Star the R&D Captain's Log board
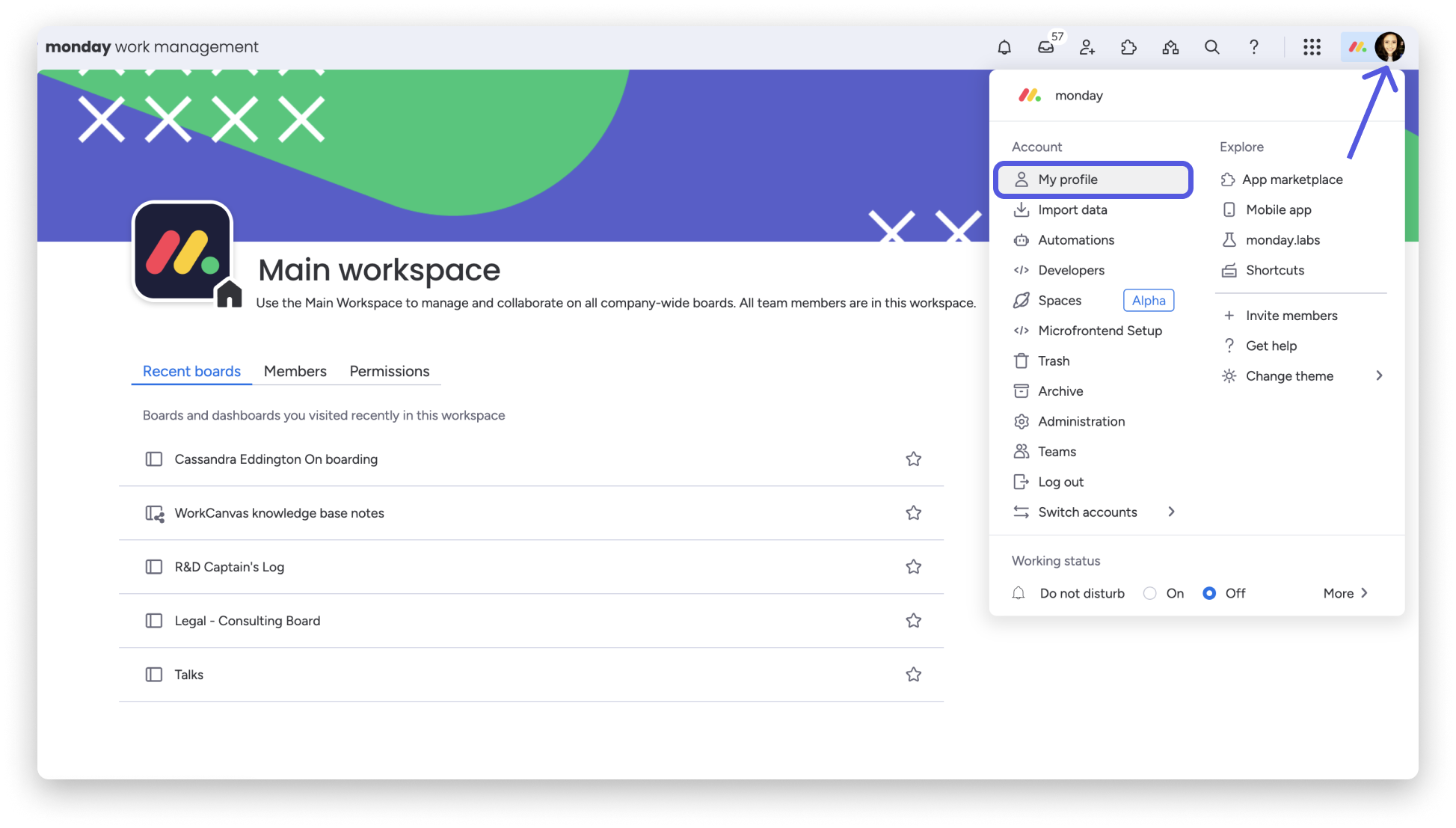Screen dimensions: 1456x828 pos(913,567)
